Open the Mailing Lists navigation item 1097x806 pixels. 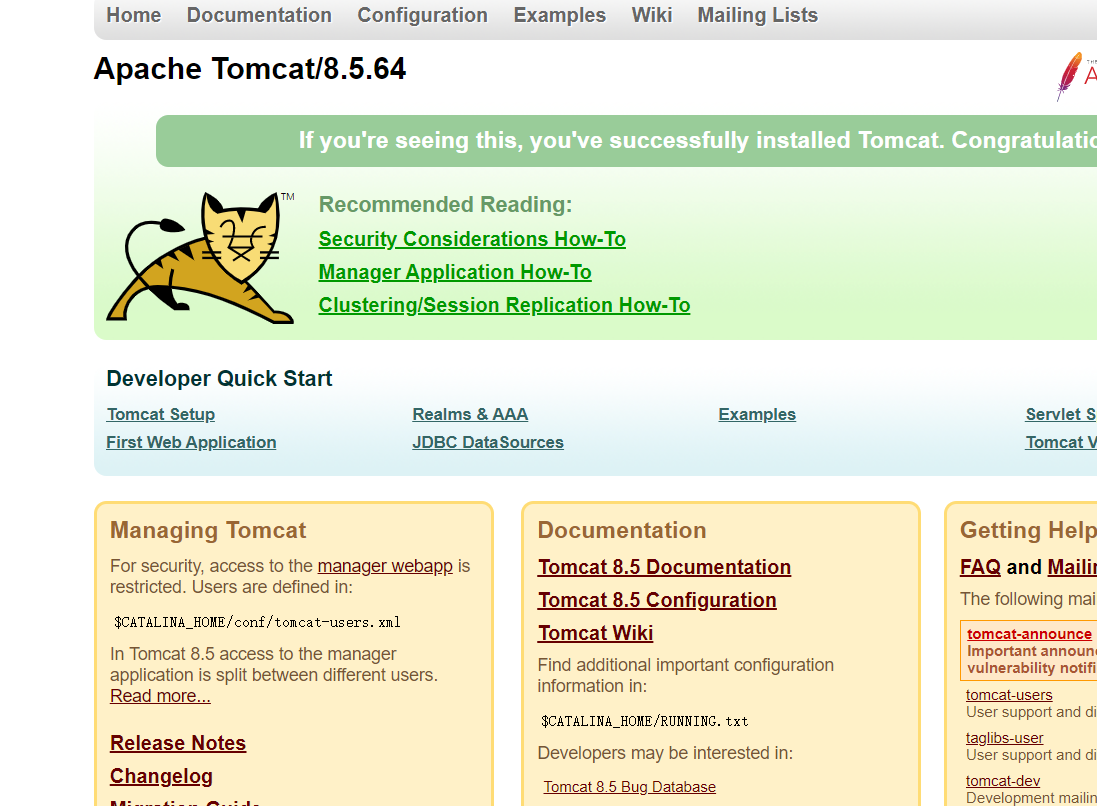[758, 15]
